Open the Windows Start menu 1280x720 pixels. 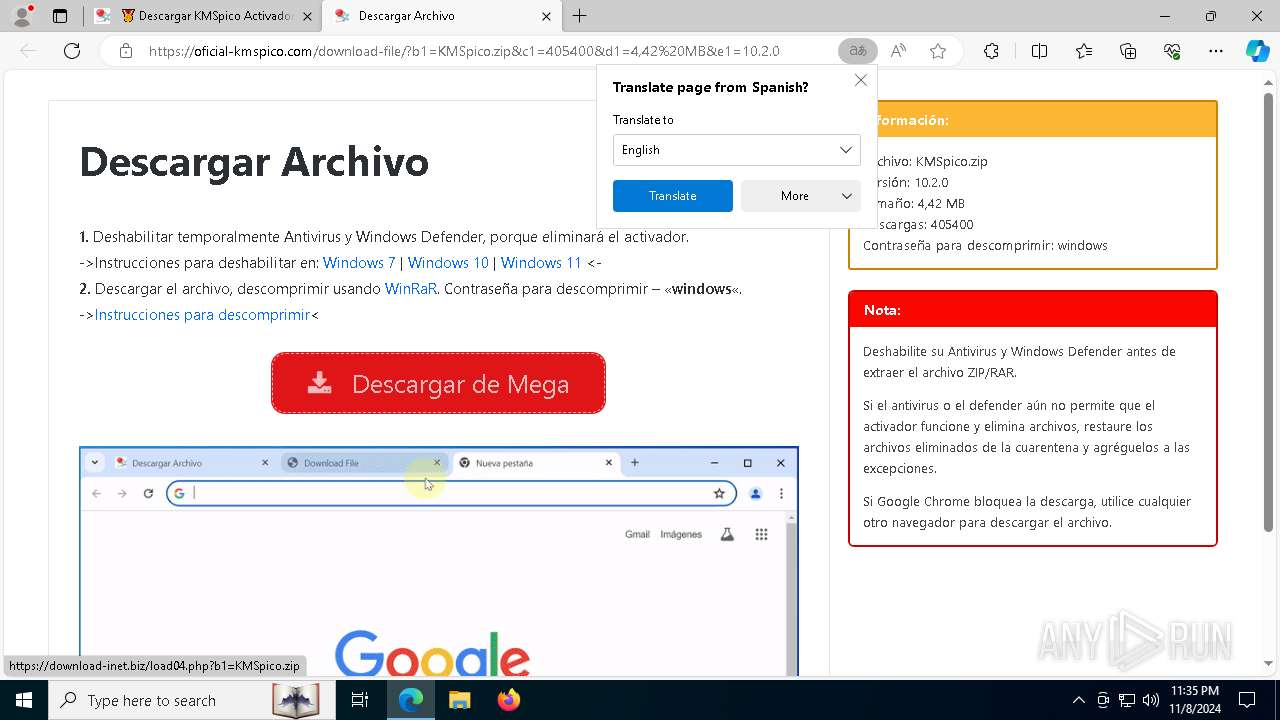[24, 700]
